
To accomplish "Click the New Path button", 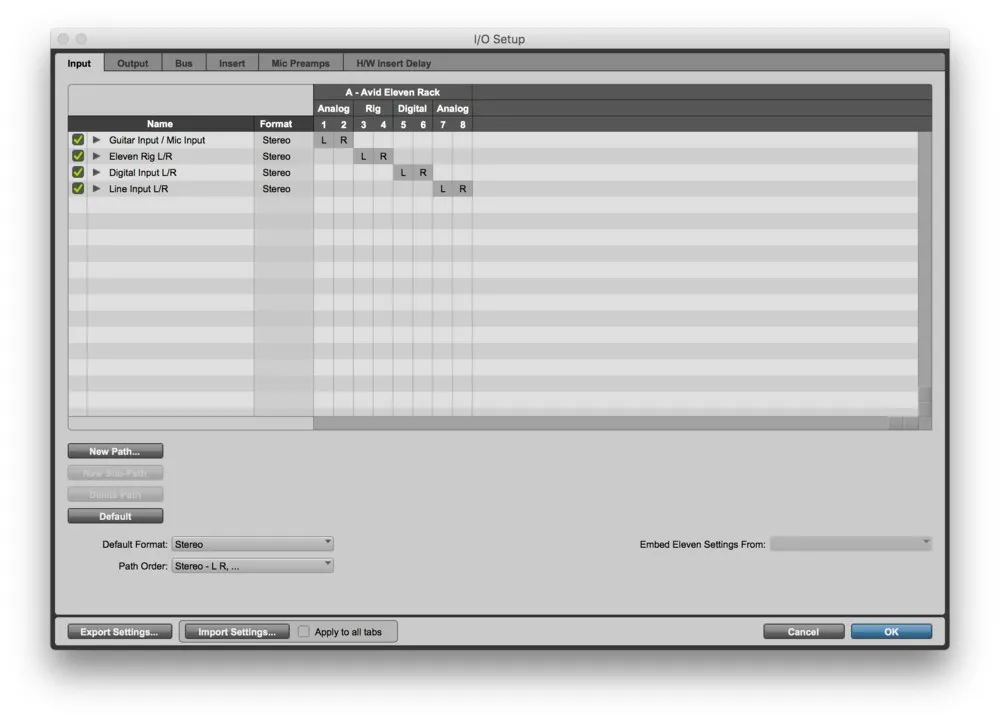I will pos(115,451).
